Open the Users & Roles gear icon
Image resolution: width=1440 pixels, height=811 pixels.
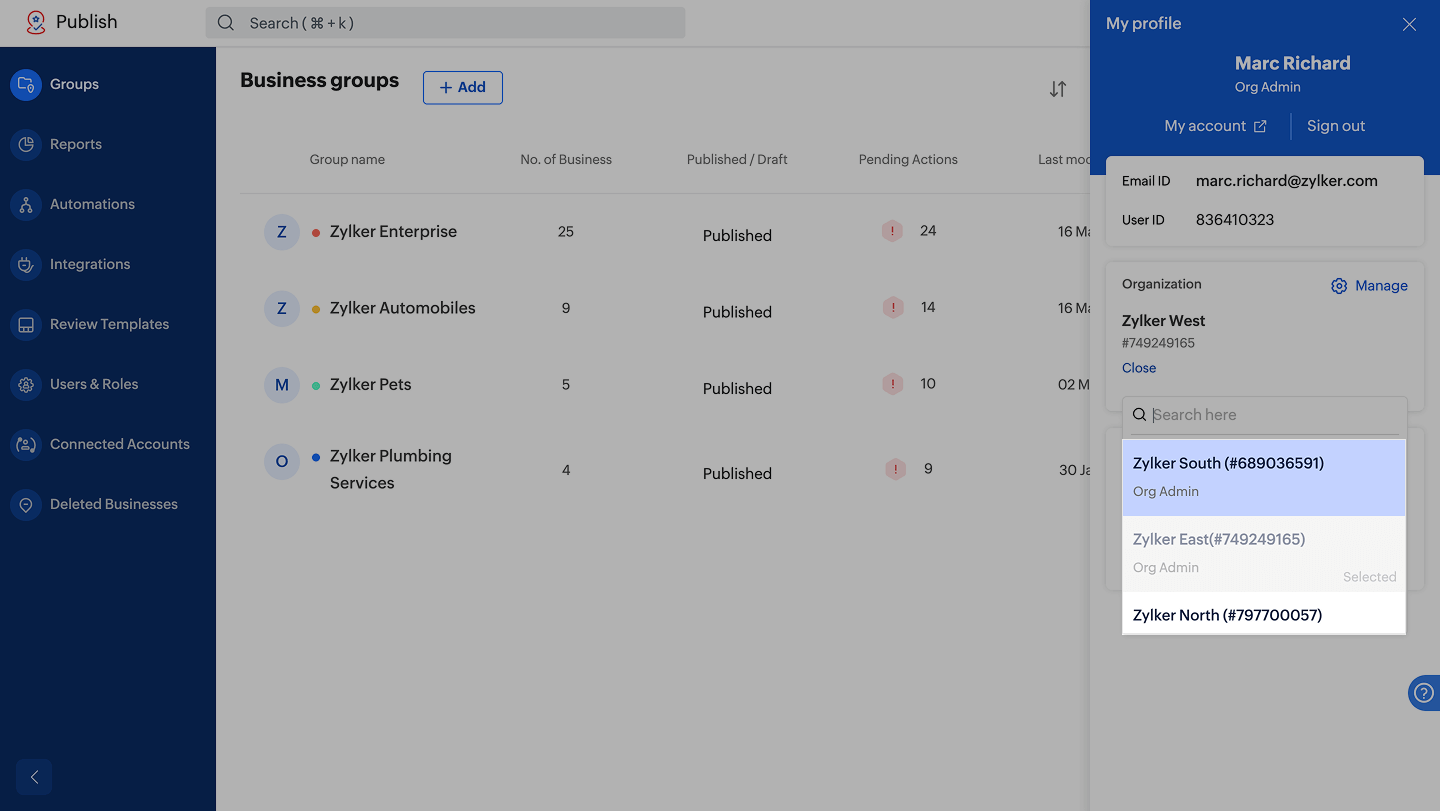26,384
